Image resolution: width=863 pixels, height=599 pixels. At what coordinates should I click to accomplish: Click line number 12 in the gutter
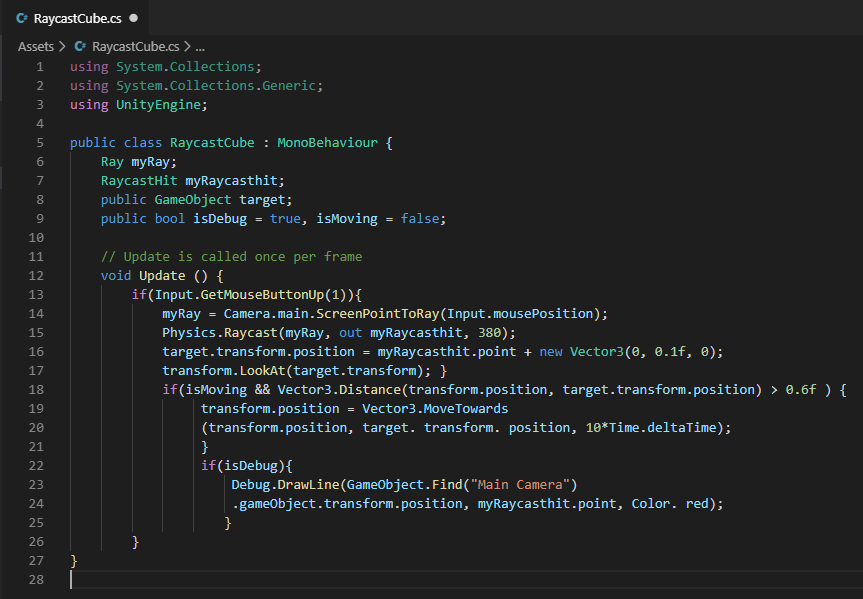pos(36,275)
